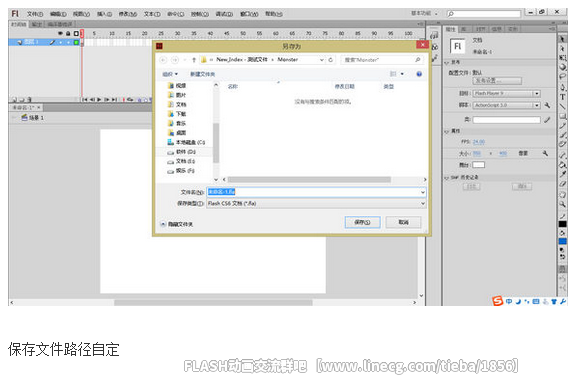
Task: Select the Selection arrow tool
Action: pos(562,39)
